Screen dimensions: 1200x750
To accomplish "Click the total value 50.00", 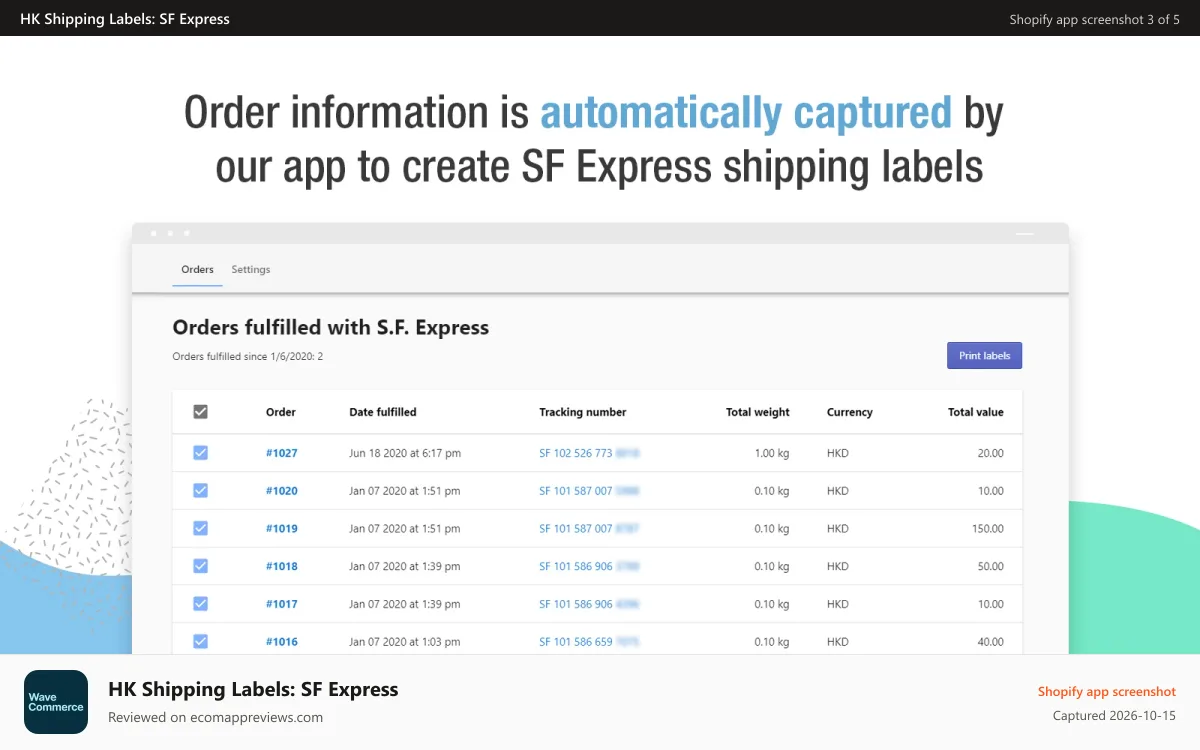I will (x=991, y=566).
